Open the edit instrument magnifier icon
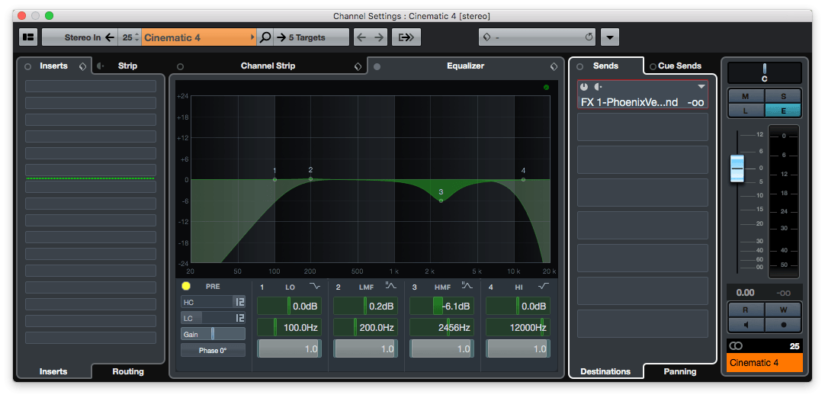The image size is (825, 398). [265, 37]
